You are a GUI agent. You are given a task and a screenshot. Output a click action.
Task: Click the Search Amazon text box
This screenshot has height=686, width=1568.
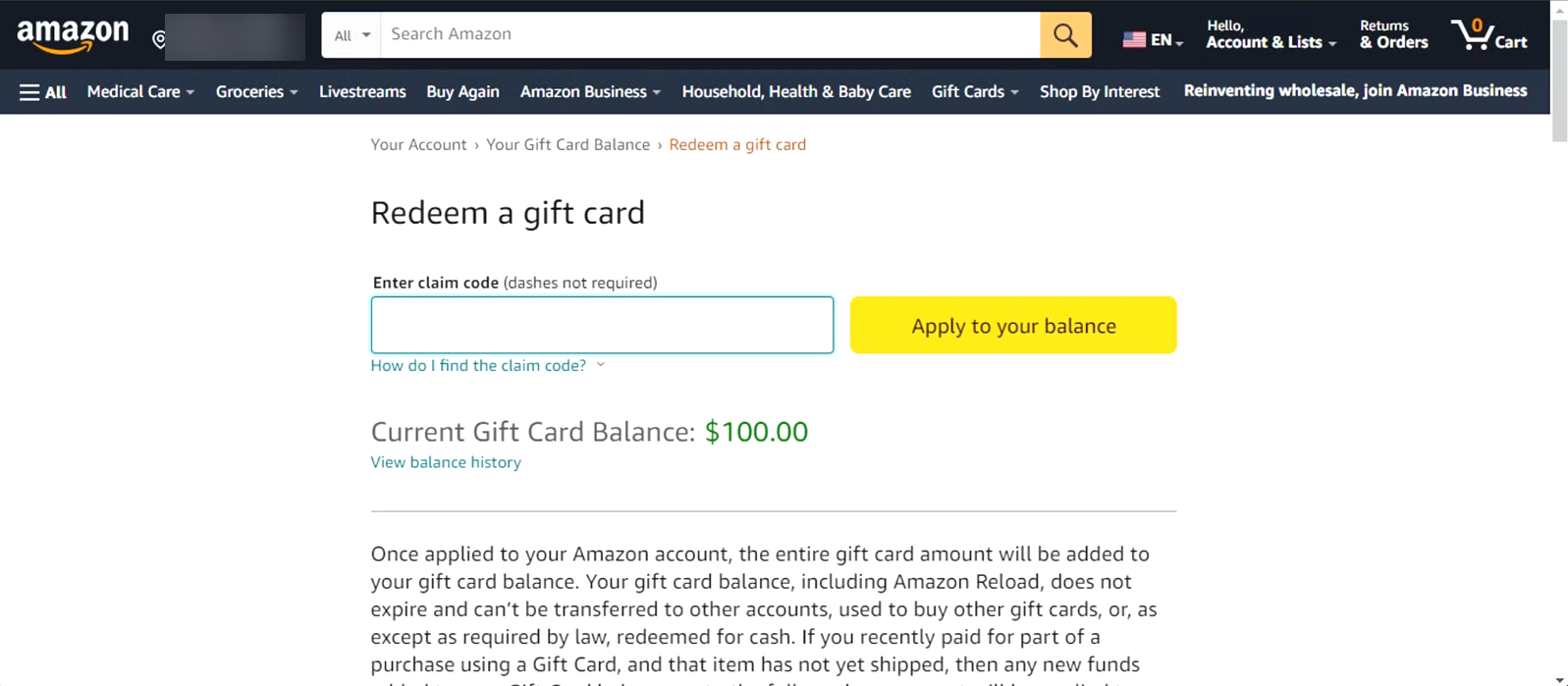click(709, 35)
